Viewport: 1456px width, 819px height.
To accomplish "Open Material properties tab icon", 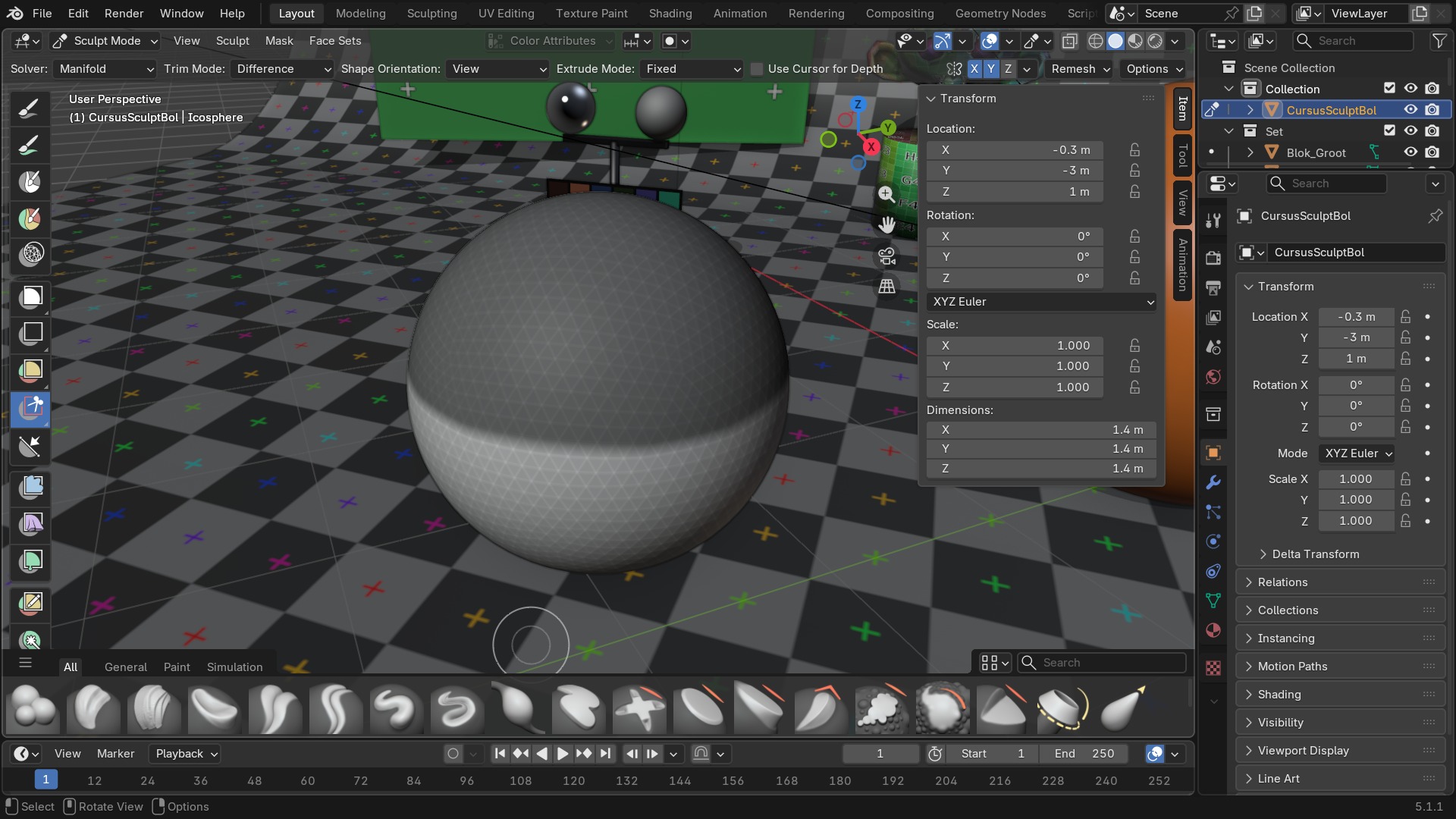I will [1213, 630].
